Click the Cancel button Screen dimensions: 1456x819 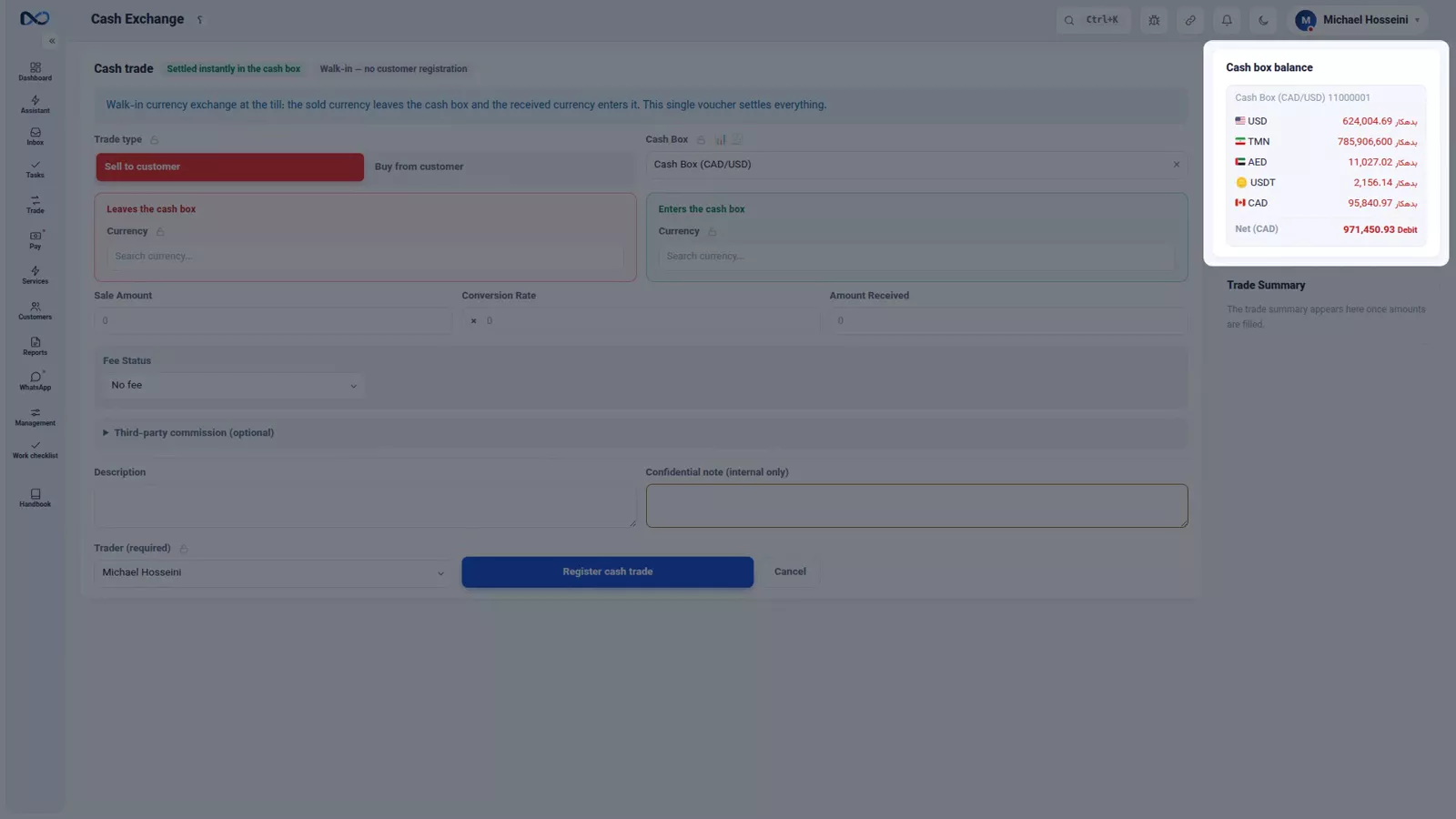(790, 571)
